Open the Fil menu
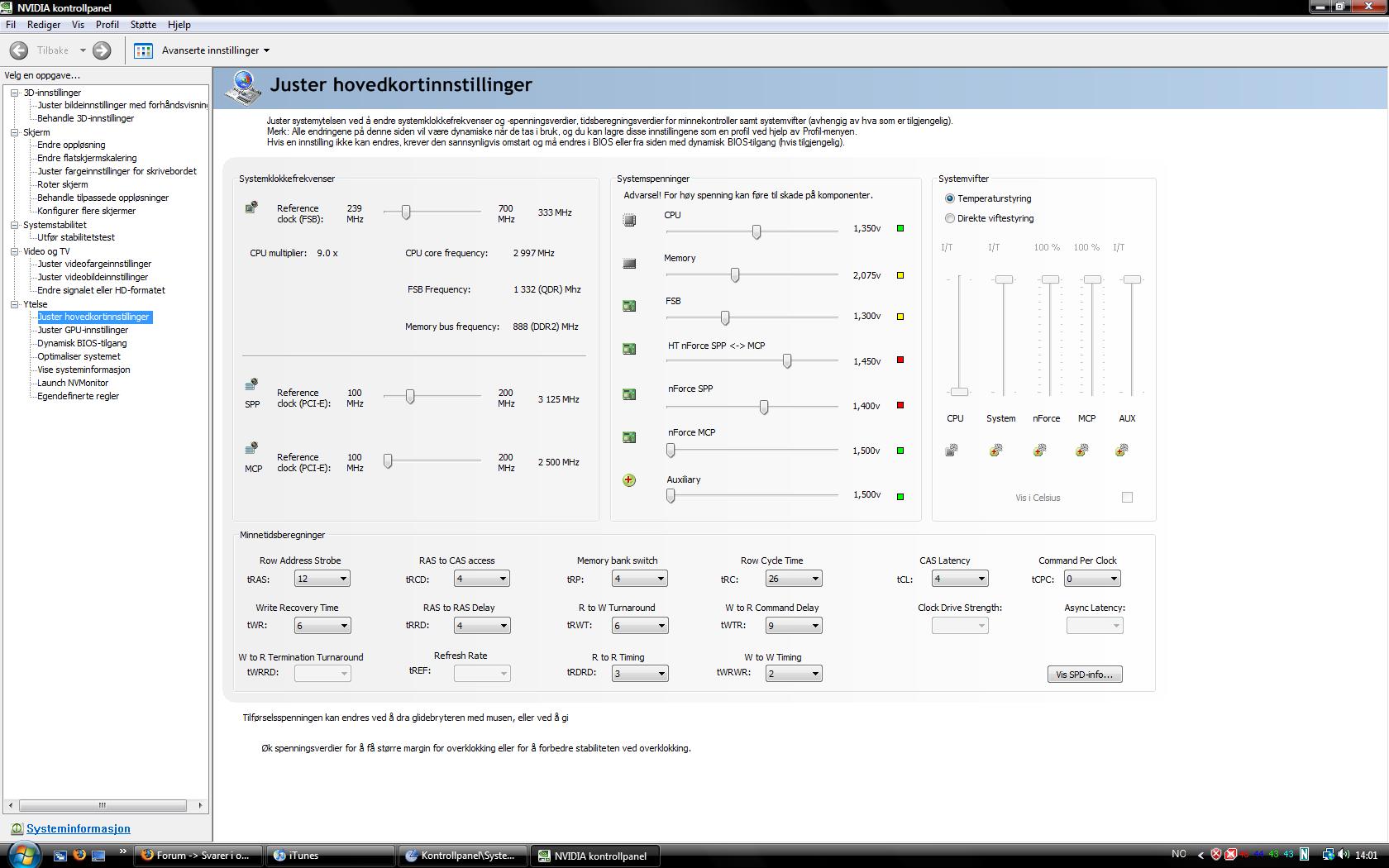This screenshot has height=868, width=1389. coord(11,25)
